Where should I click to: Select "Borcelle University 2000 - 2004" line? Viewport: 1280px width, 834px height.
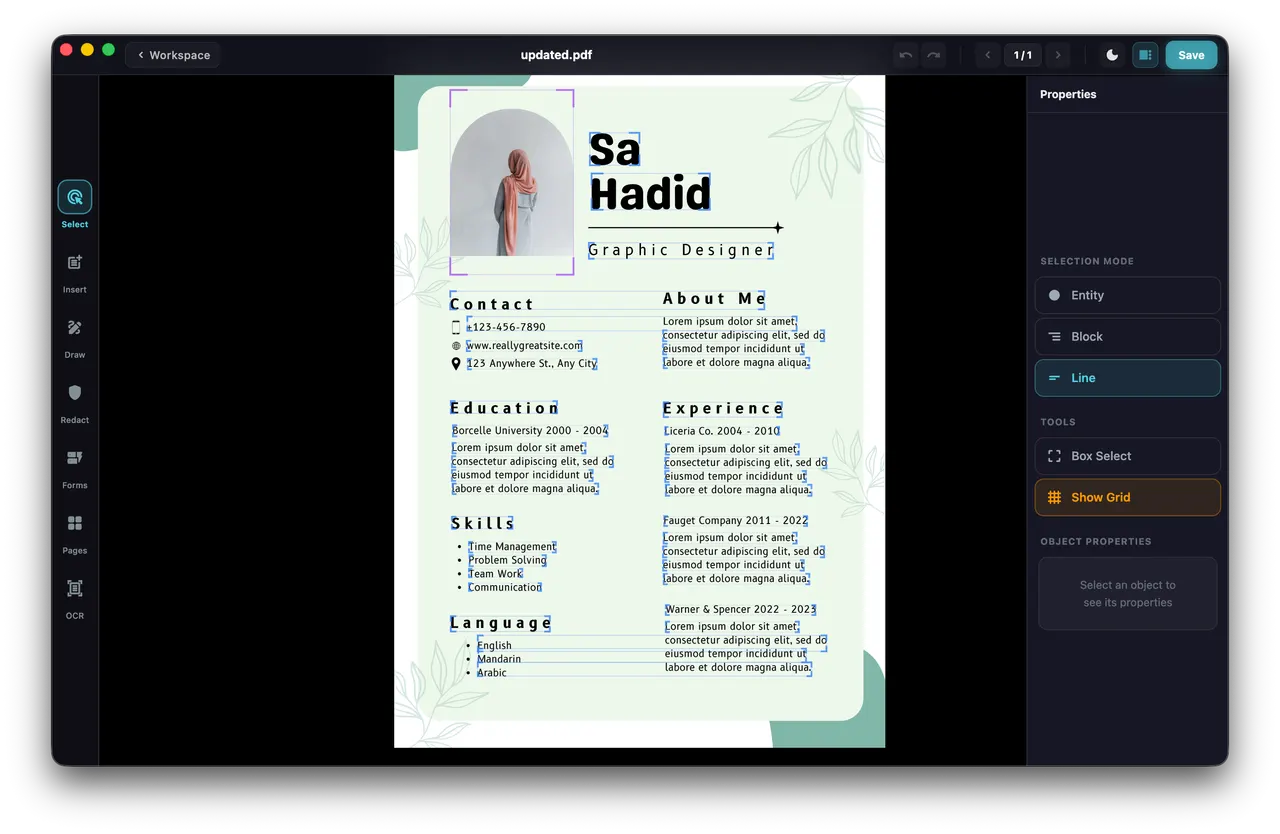(530, 431)
